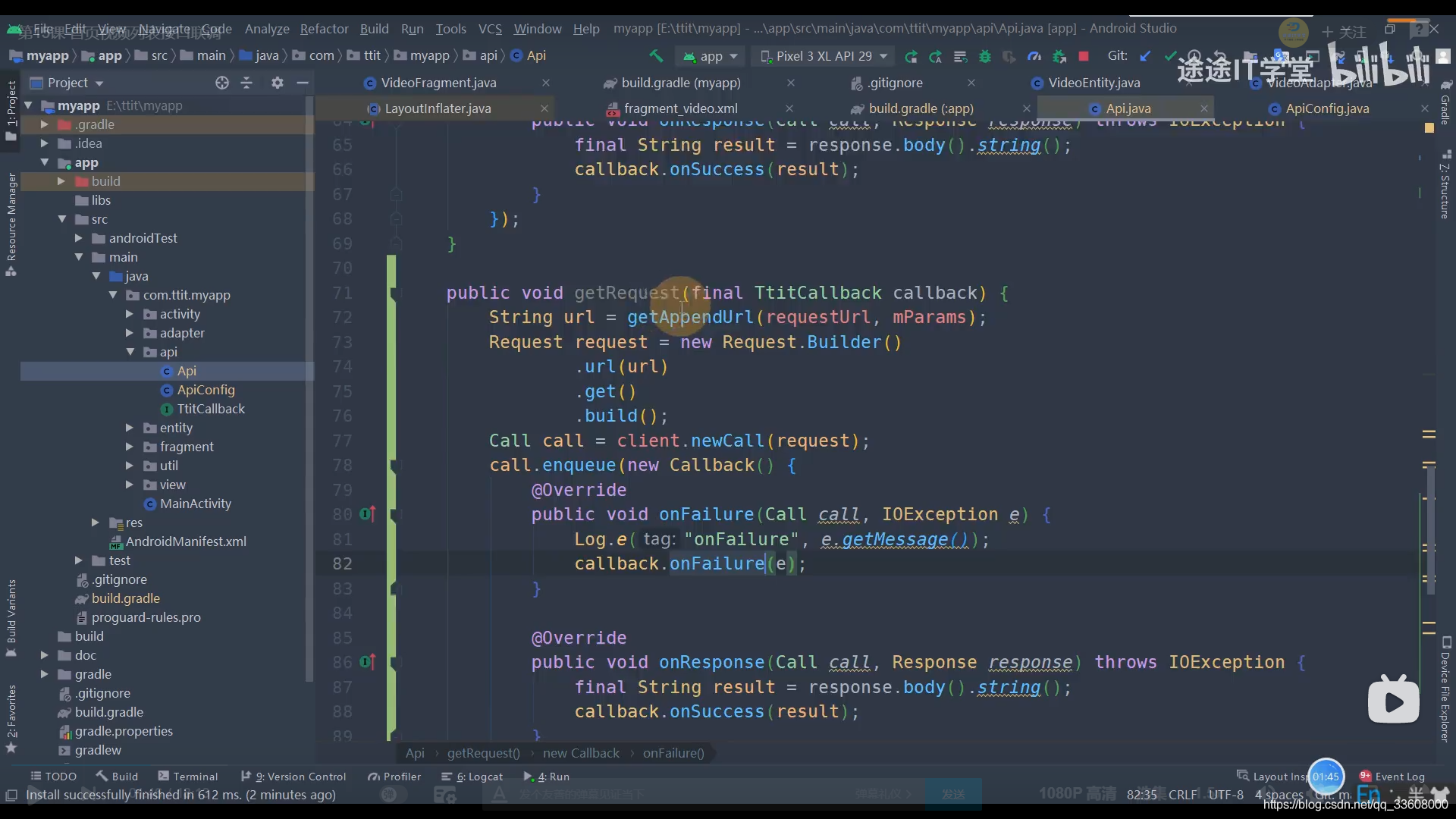Open the Logcat tool window
The width and height of the screenshot is (1456, 819).
(x=472, y=777)
